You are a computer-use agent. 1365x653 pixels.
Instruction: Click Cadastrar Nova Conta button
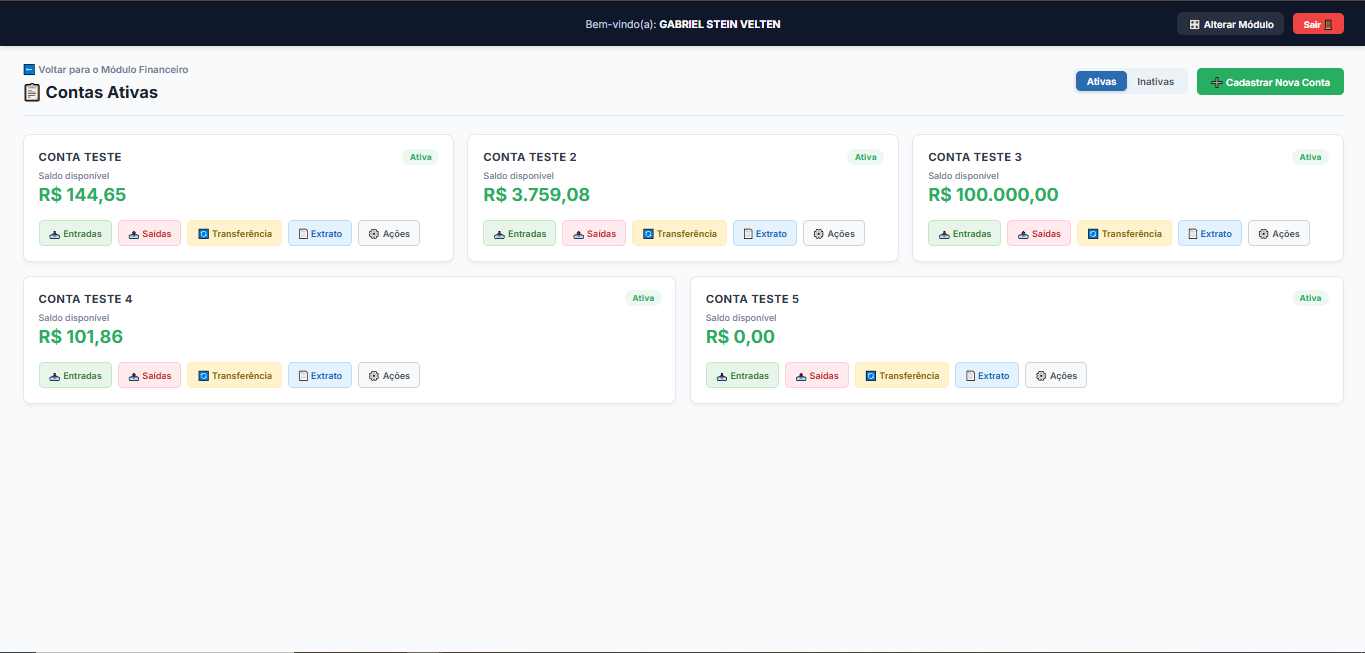click(x=1270, y=82)
